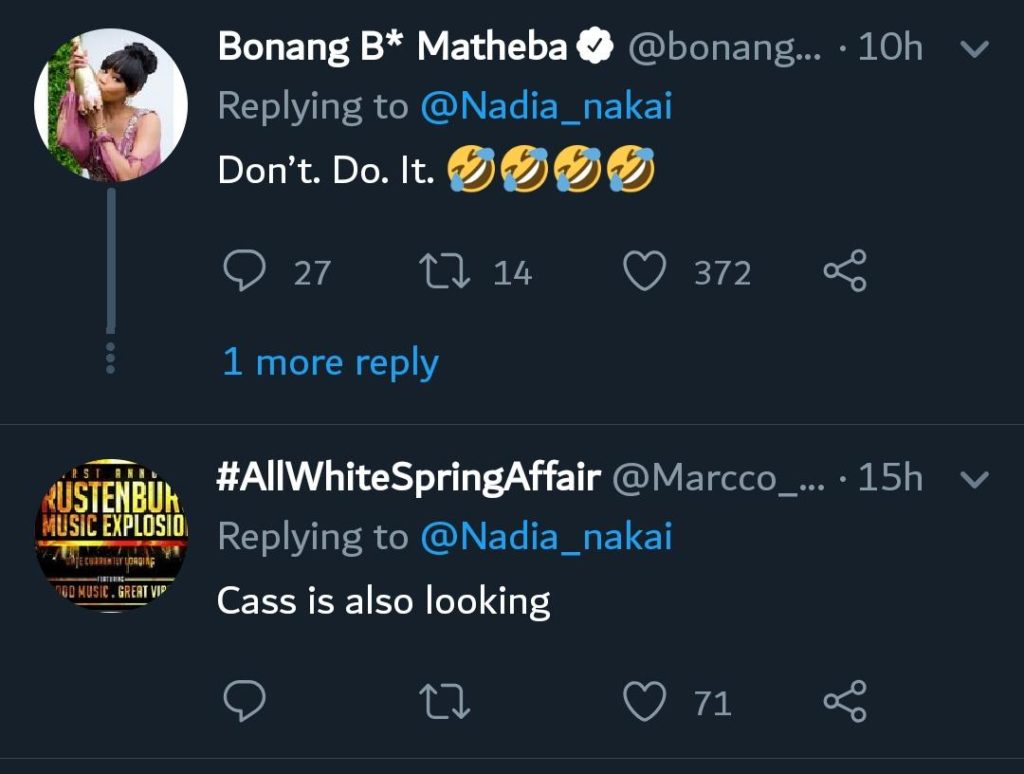View Bonang B* Matheba's profile picture
The image size is (1024, 774).
[x=111, y=105]
